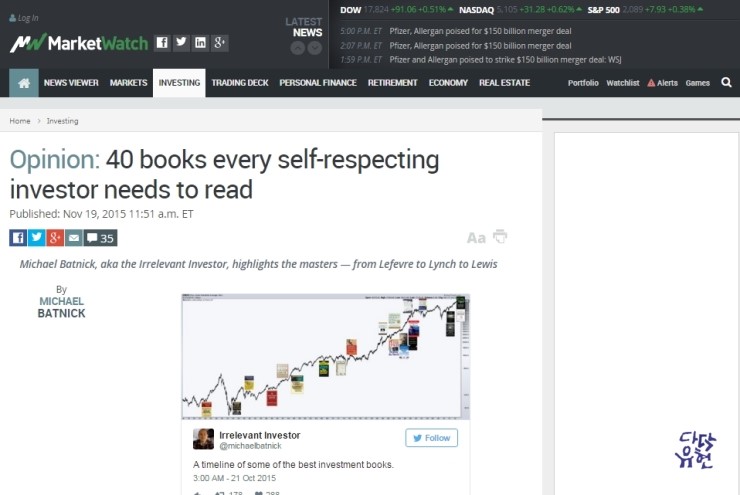The height and width of the screenshot is (495, 740).
Task: Open Watchlist link
Action: pos(623,83)
